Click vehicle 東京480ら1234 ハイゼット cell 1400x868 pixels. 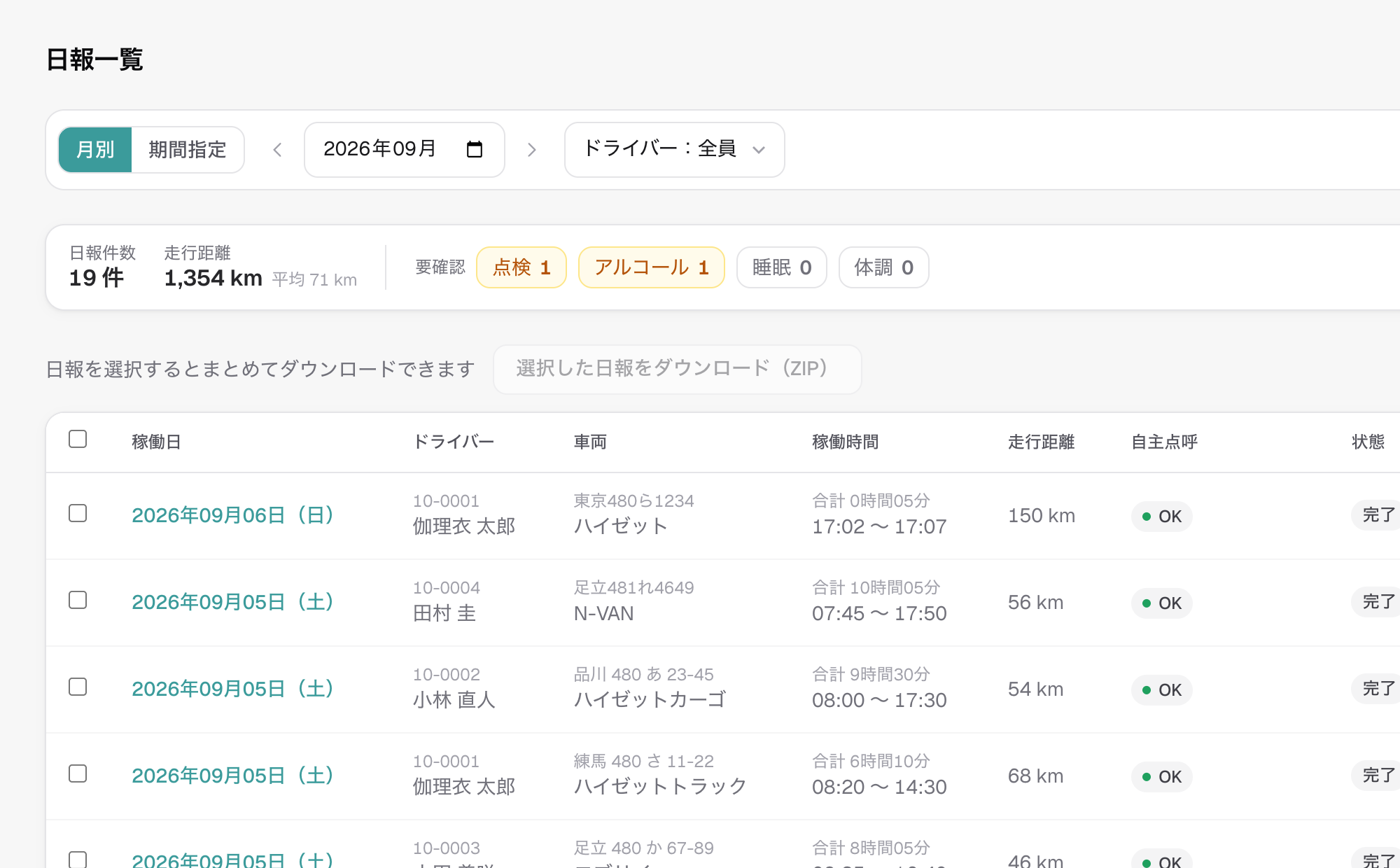tap(634, 514)
